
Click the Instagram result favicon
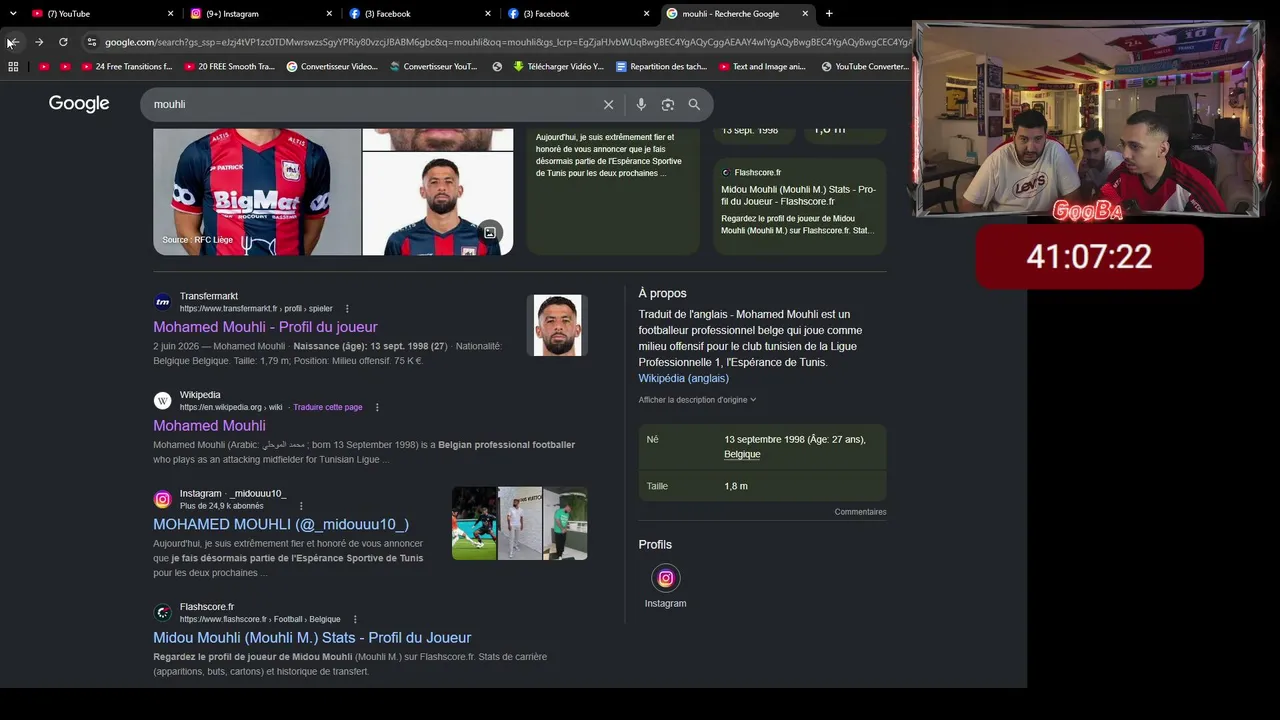point(162,499)
